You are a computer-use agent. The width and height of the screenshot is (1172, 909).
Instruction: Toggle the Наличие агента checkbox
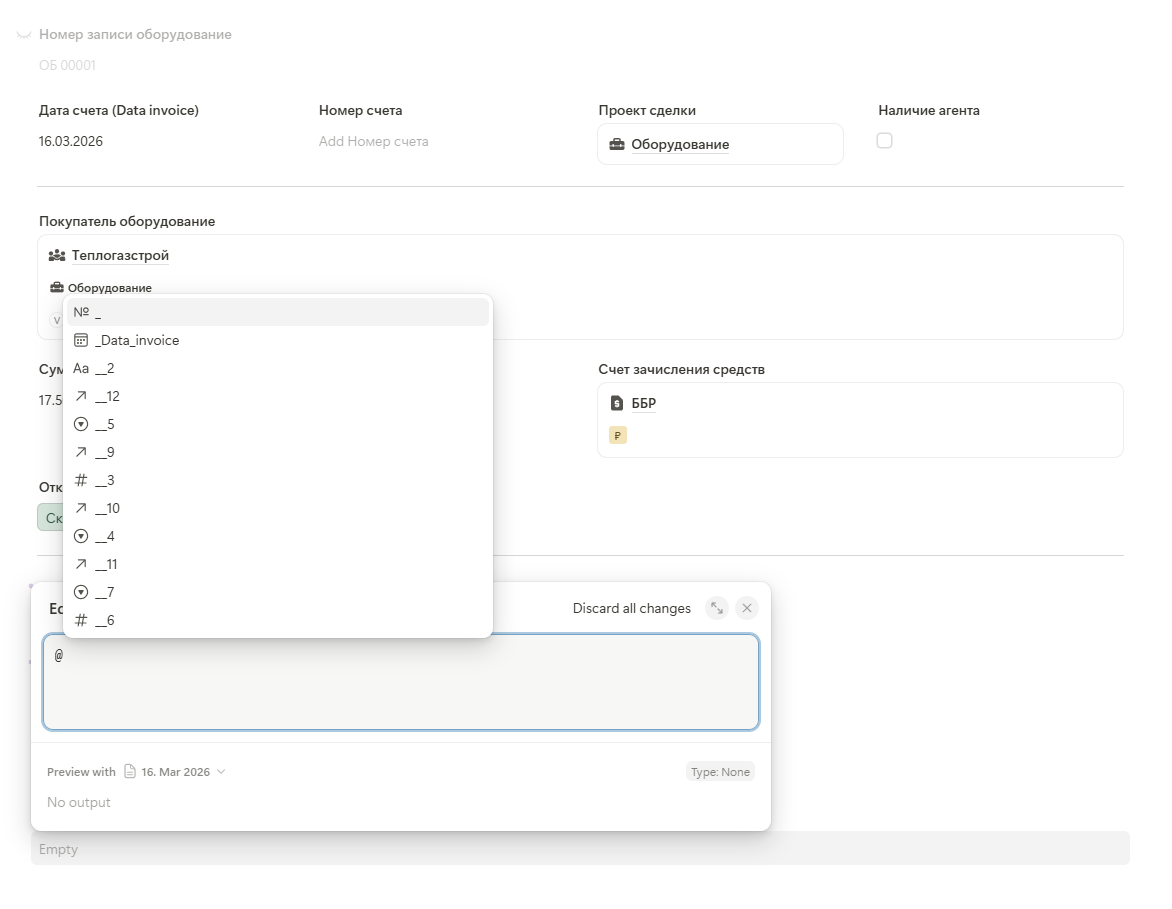(884, 141)
